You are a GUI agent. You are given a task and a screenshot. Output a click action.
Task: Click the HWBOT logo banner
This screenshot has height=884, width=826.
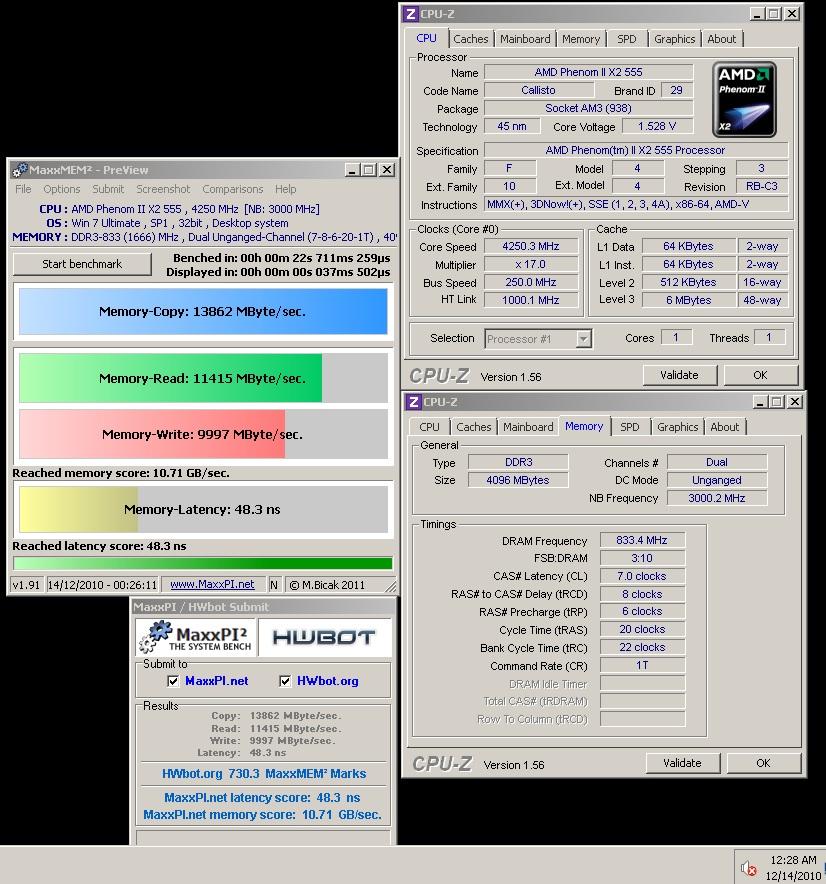coord(324,637)
